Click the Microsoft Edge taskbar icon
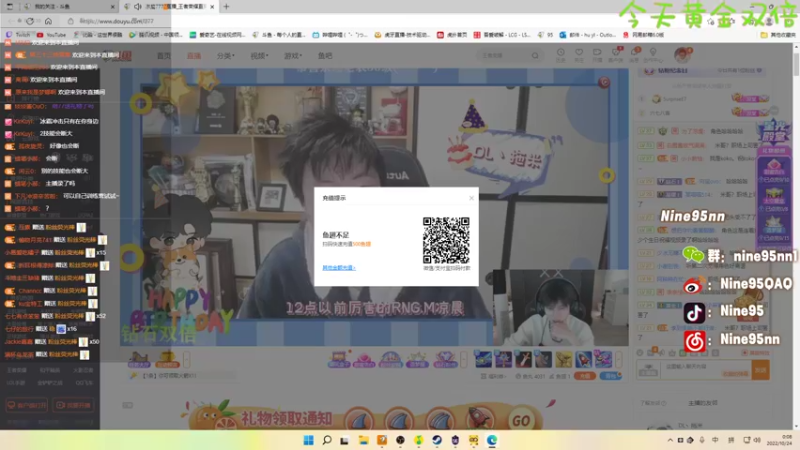 tap(492, 440)
